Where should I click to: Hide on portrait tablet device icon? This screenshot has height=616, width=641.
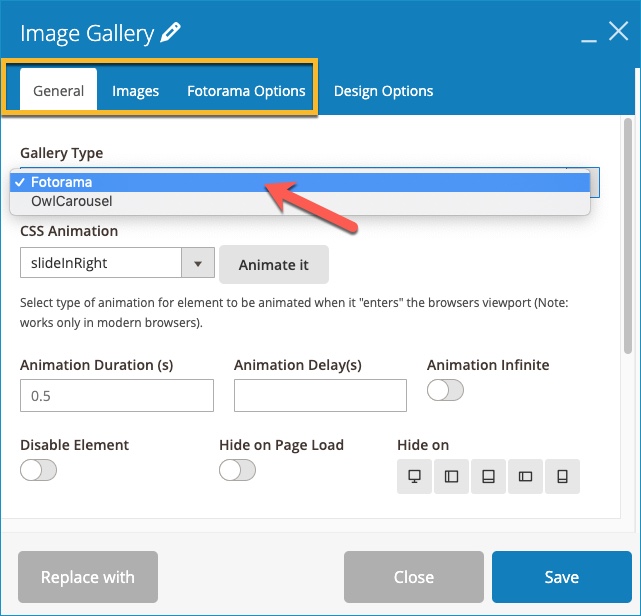coord(489,476)
